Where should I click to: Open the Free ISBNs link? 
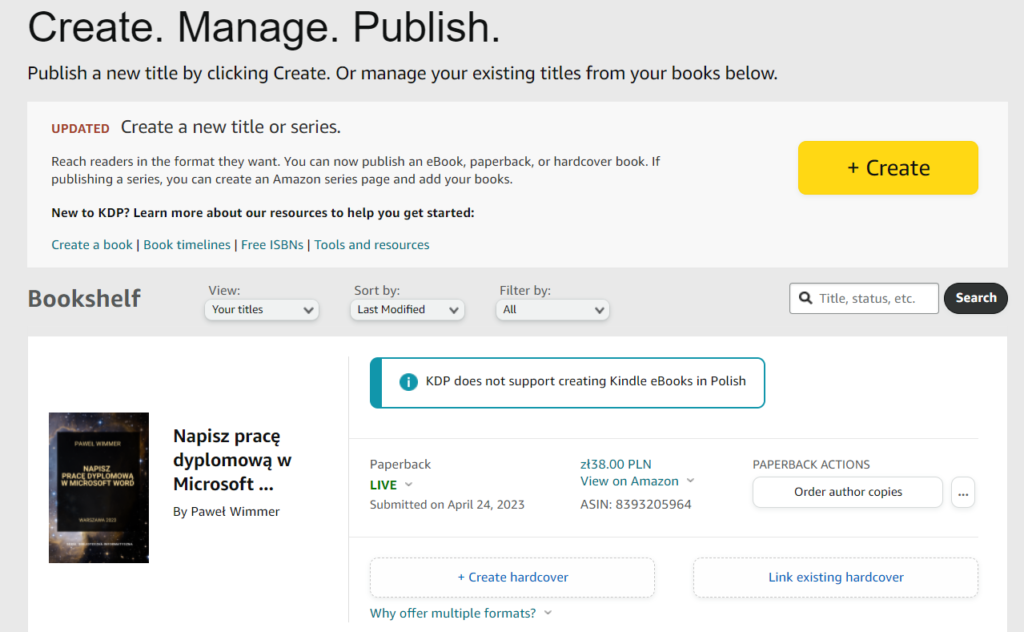tap(273, 245)
